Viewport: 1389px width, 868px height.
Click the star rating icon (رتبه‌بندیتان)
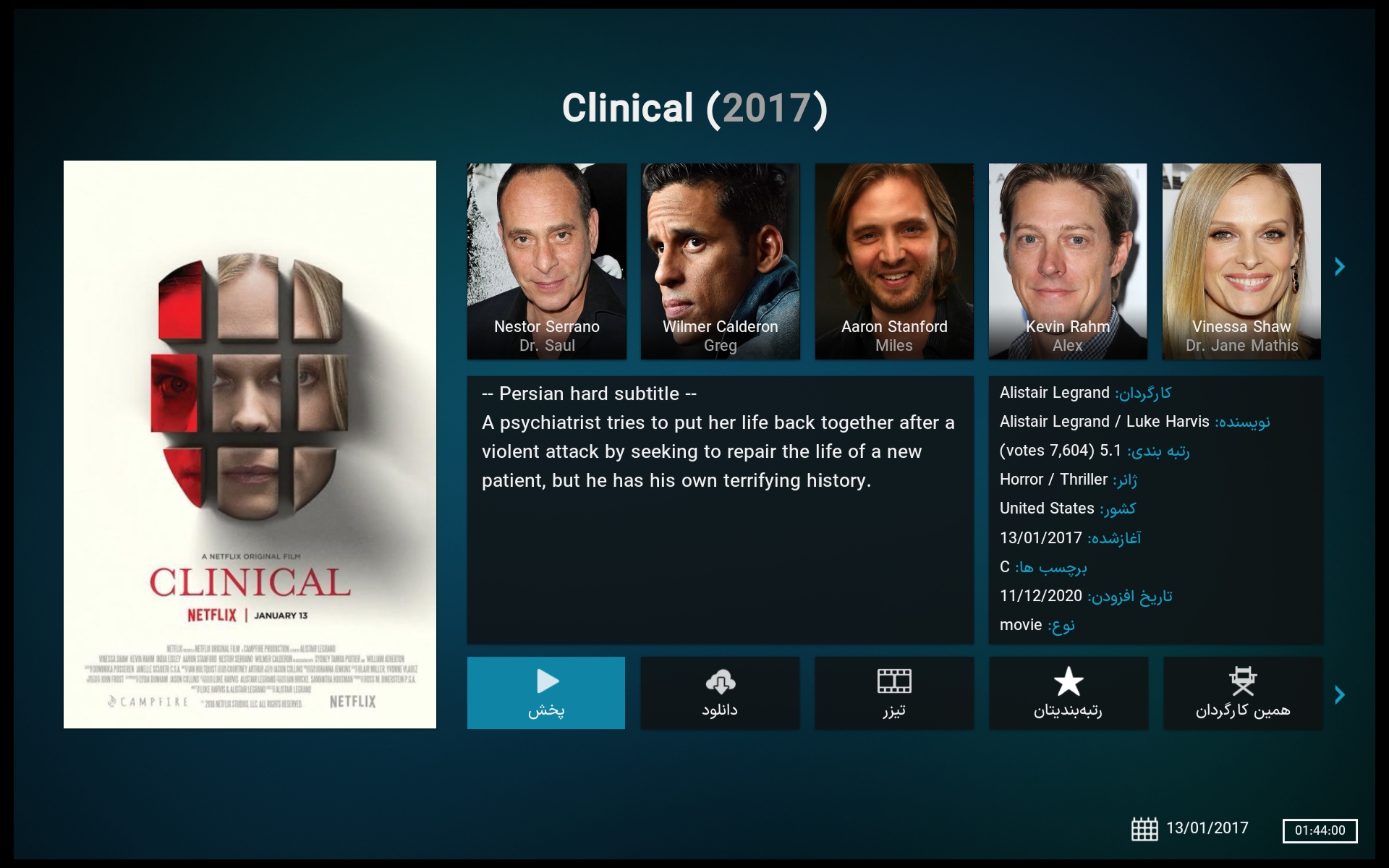point(1069,681)
